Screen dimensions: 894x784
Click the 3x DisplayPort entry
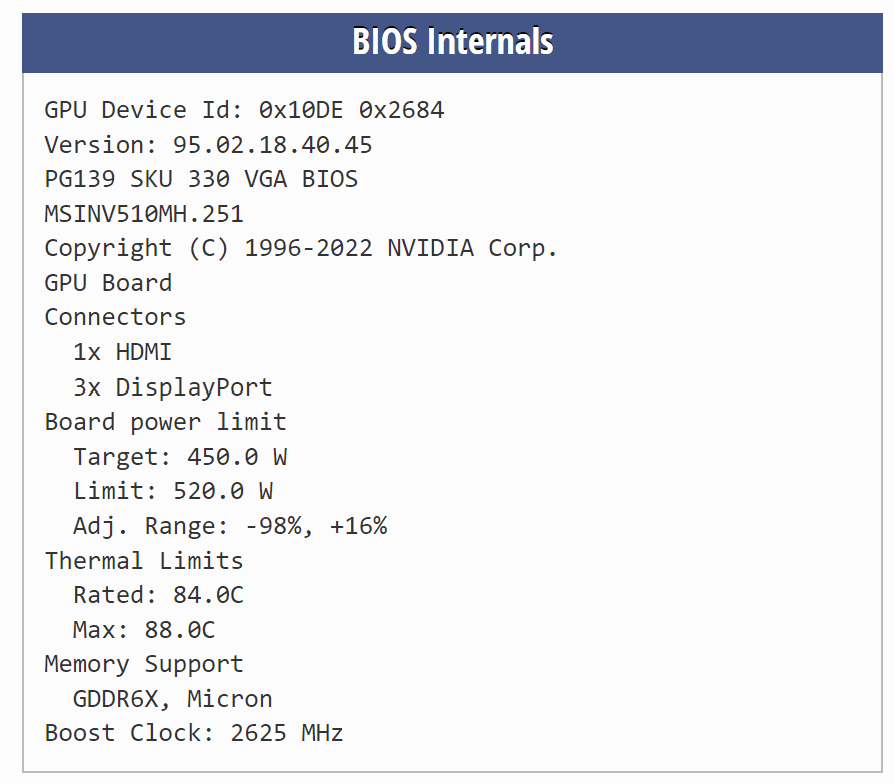coord(173,388)
